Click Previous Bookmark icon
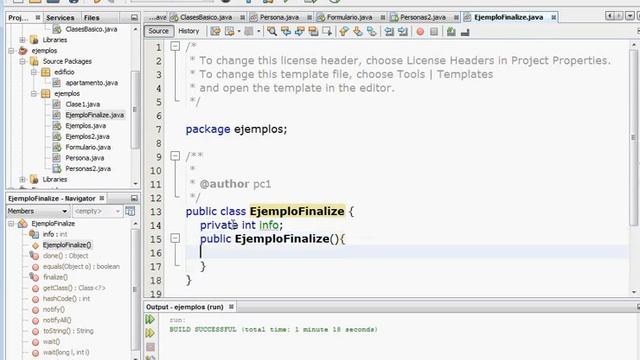 click(344, 31)
